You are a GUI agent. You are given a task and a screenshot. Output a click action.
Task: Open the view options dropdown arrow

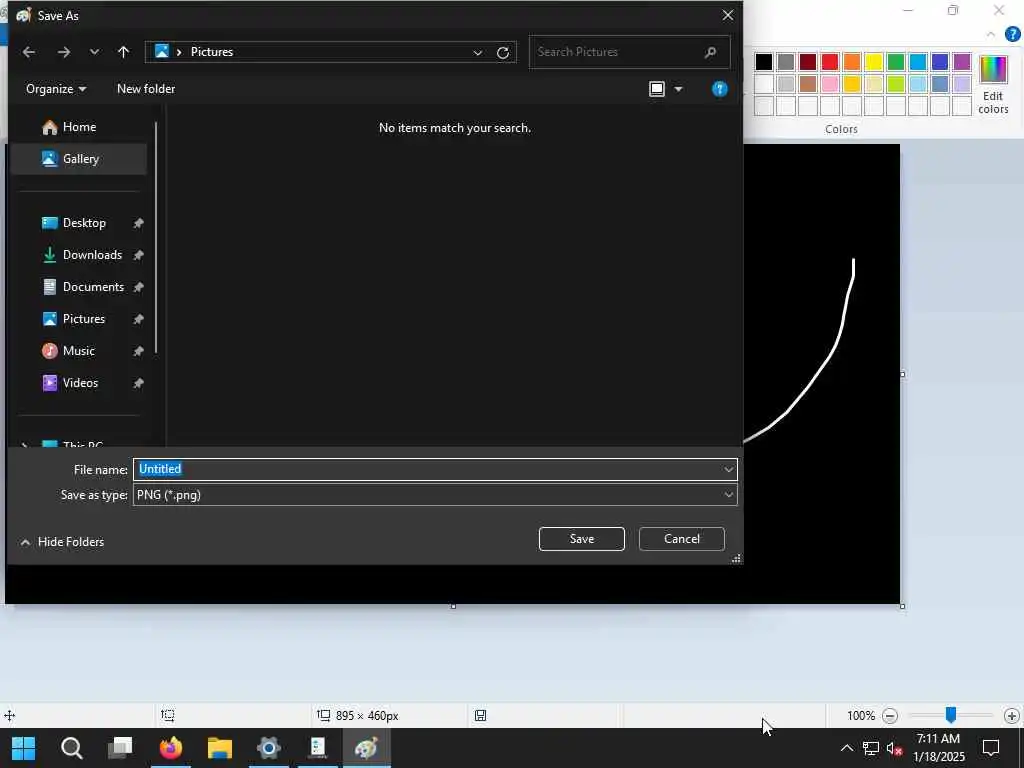click(x=678, y=89)
